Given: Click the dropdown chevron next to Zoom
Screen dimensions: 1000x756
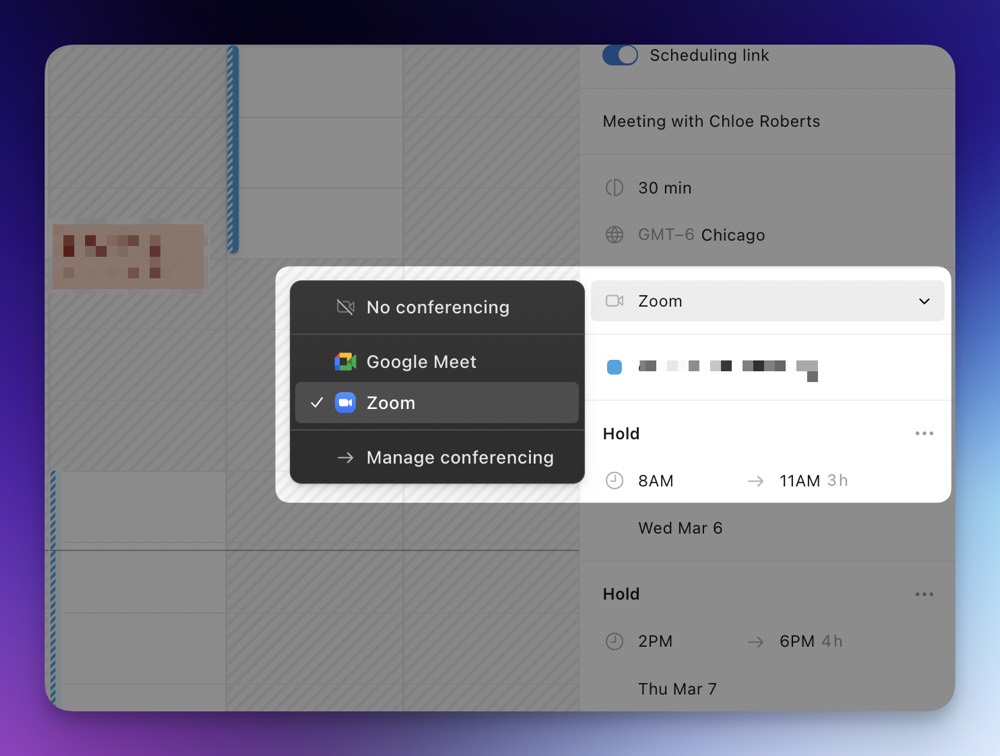Looking at the screenshot, I should tap(924, 301).
